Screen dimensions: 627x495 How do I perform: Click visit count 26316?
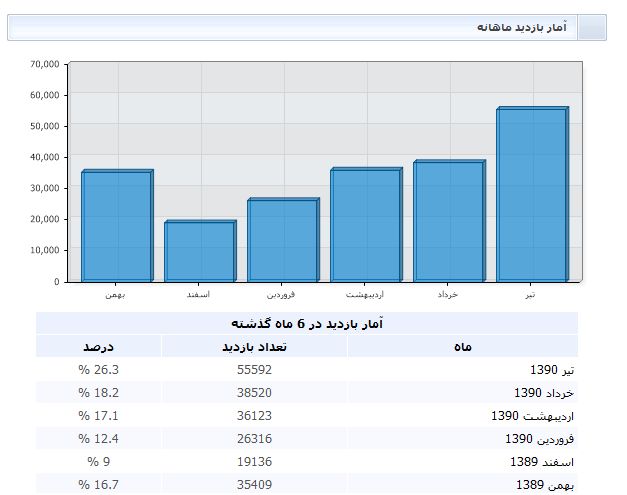pyautogui.click(x=254, y=439)
